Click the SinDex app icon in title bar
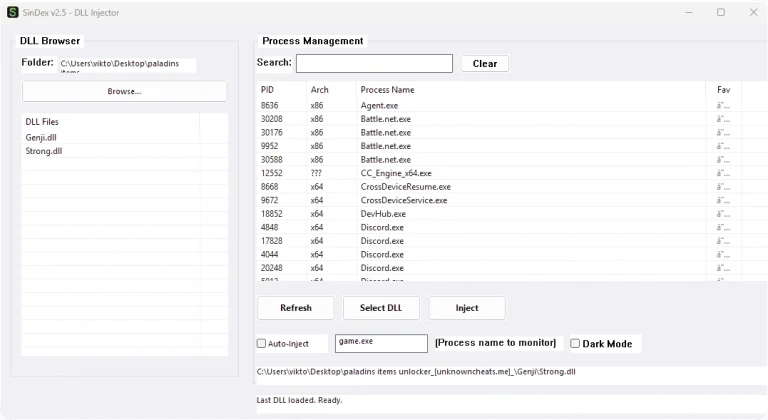Viewport: 768px width, 420px height. [x=13, y=12]
